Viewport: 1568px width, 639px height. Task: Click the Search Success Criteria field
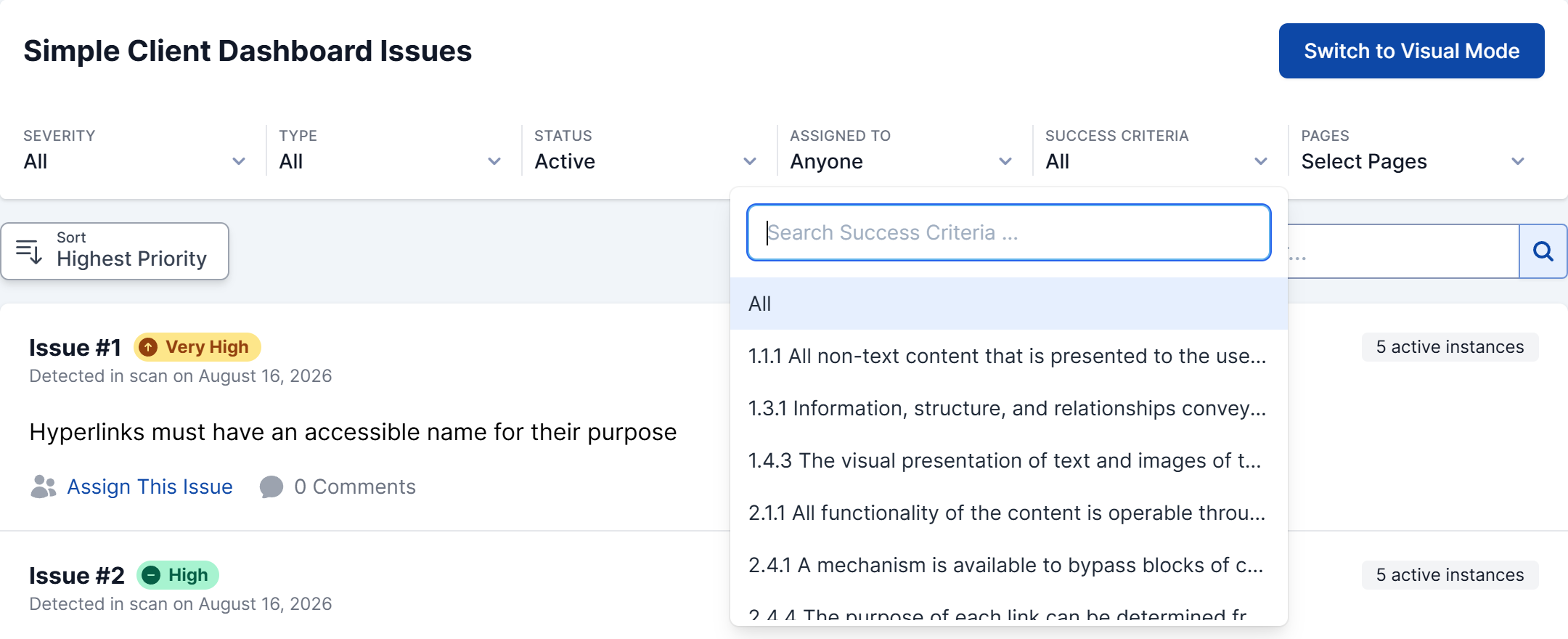1009,232
